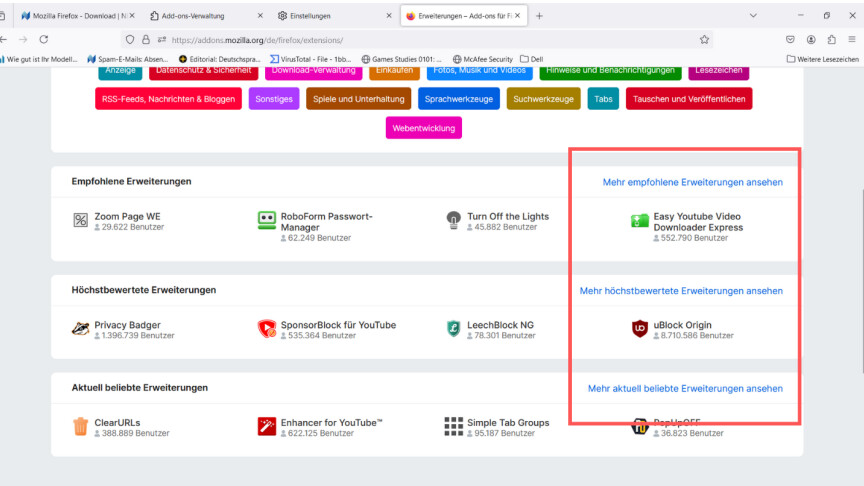This screenshot has width=864, height=486.
Task: Close the Einstellungen tab
Action: click(x=389, y=16)
